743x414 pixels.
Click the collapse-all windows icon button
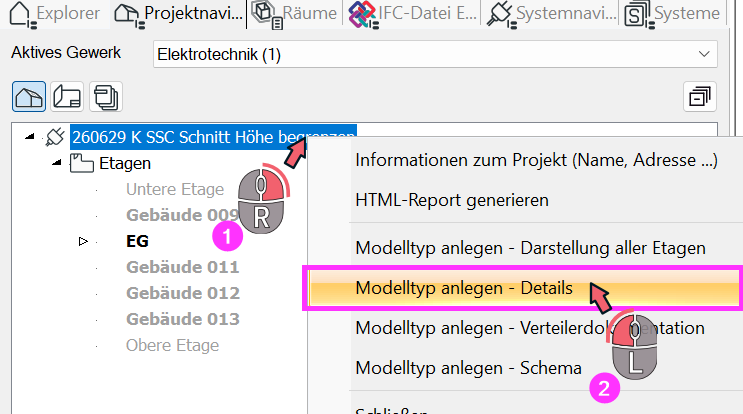tap(700, 97)
